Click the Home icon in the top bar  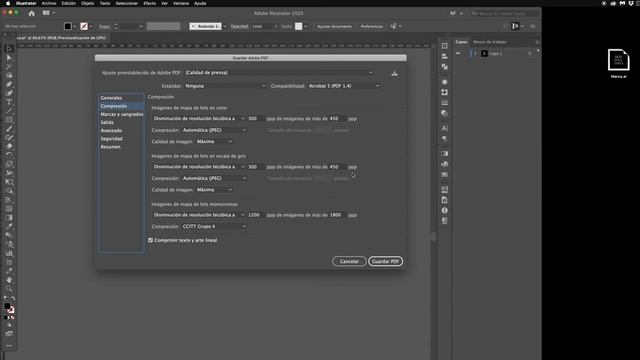[31, 13]
